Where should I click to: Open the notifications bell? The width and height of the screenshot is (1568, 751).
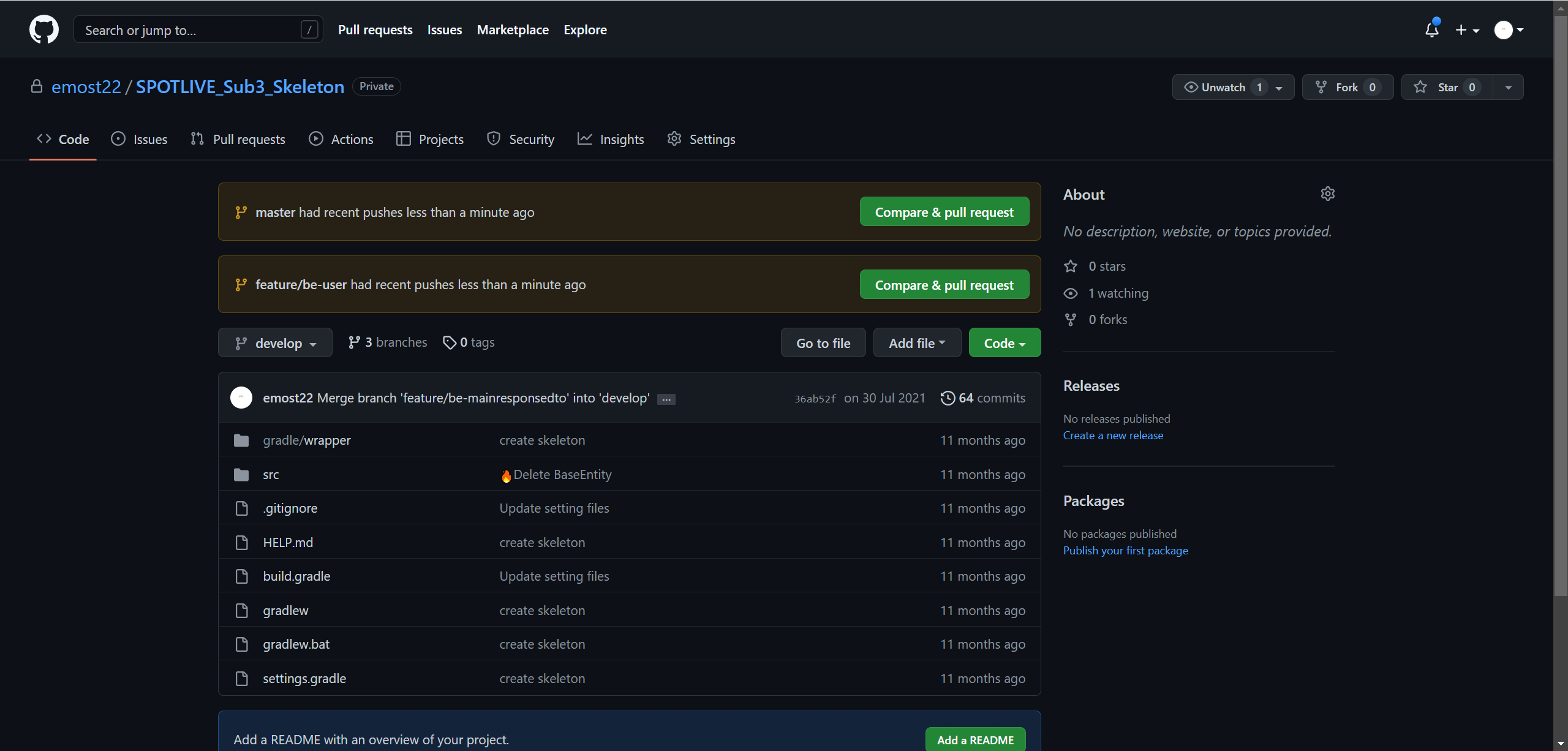[x=1431, y=29]
